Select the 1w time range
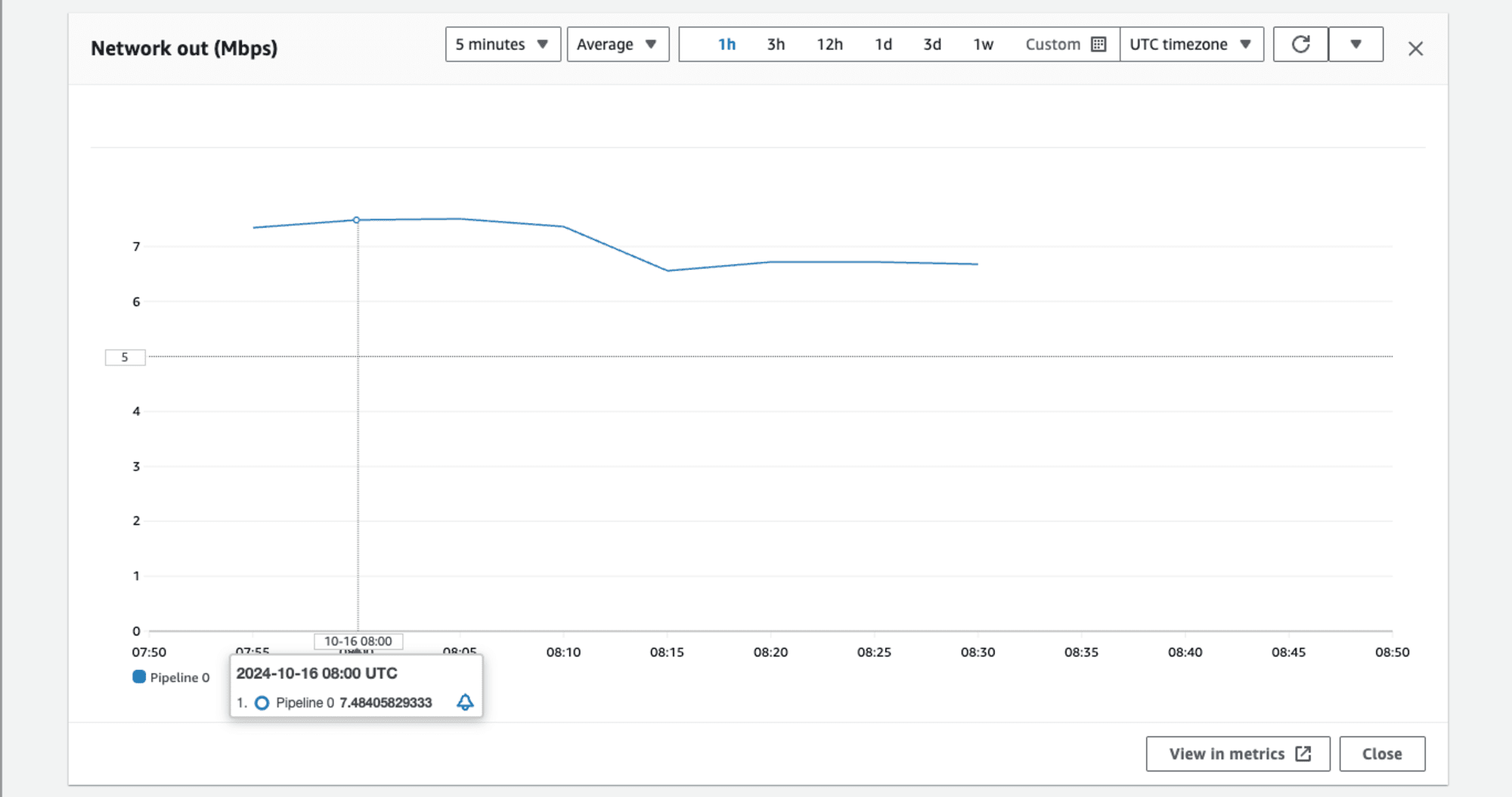 pyautogui.click(x=983, y=45)
